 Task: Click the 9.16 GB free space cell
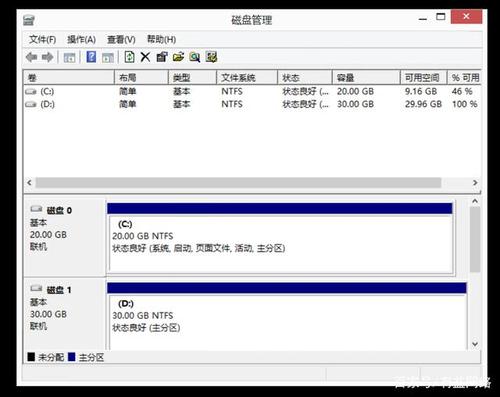click(421, 91)
